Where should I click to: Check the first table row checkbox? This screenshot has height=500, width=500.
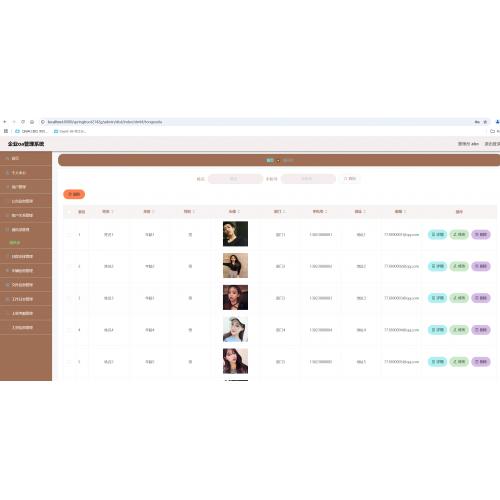tap(69, 235)
